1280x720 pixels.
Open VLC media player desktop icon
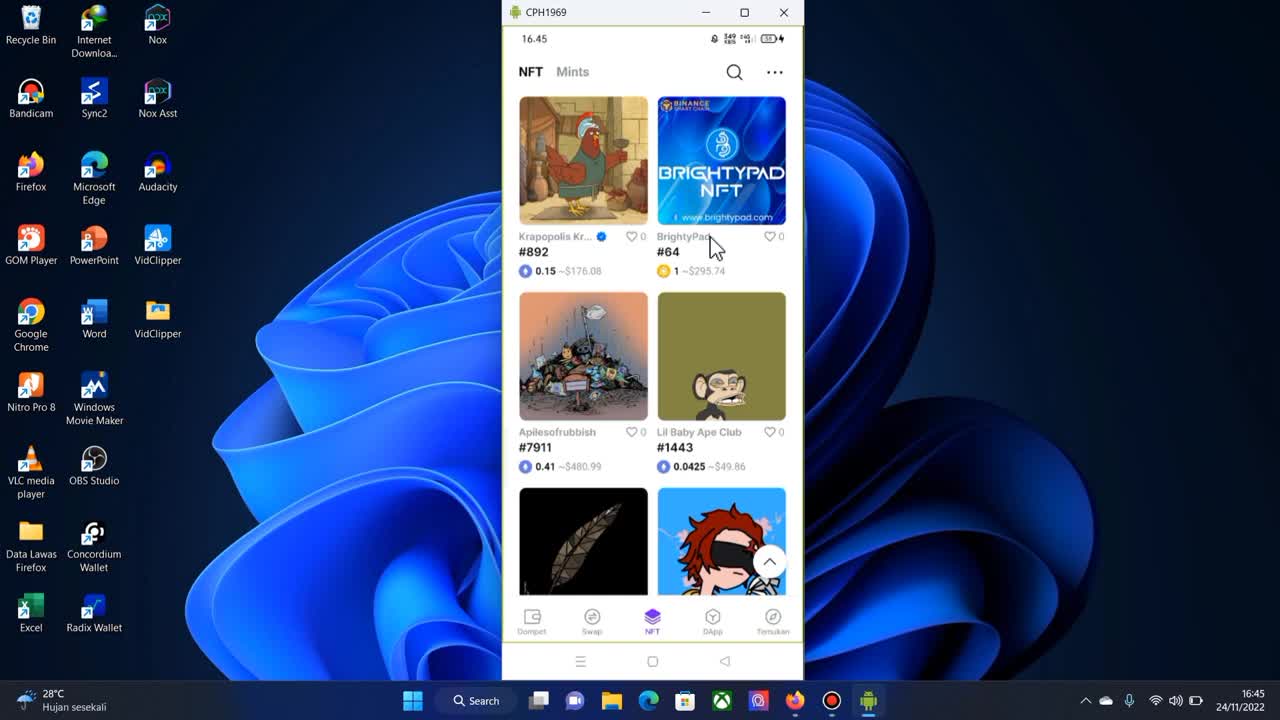[x=31, y=472]
